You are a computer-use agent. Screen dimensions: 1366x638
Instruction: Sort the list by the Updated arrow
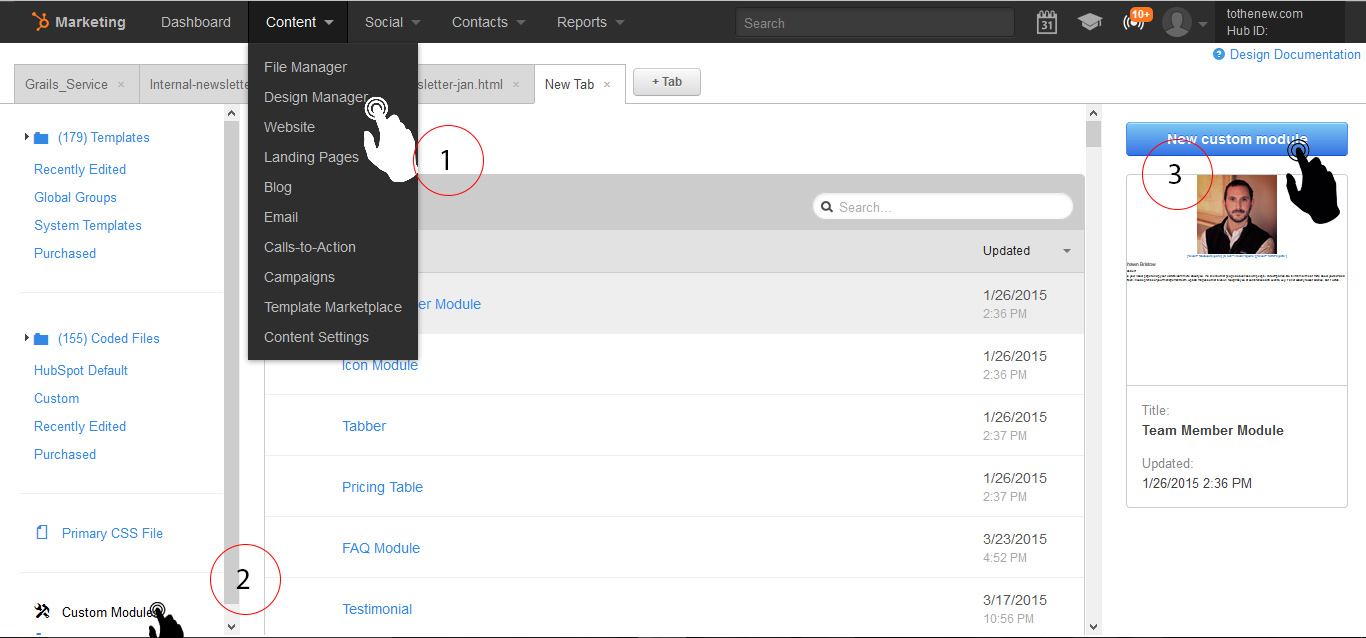pyautogui.click(x=1067, y=251)
